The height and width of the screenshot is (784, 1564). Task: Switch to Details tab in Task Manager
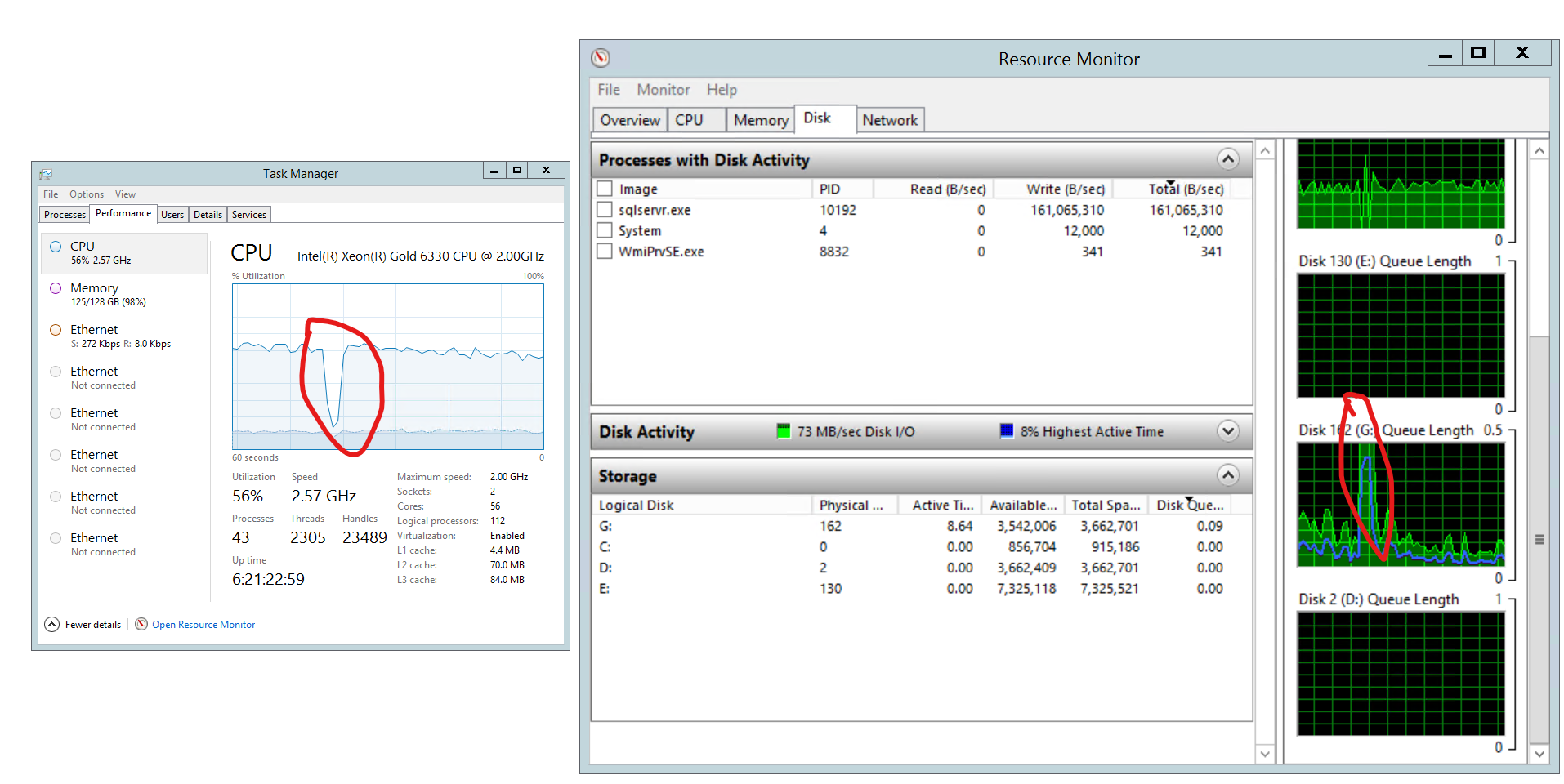click(208, 215)
